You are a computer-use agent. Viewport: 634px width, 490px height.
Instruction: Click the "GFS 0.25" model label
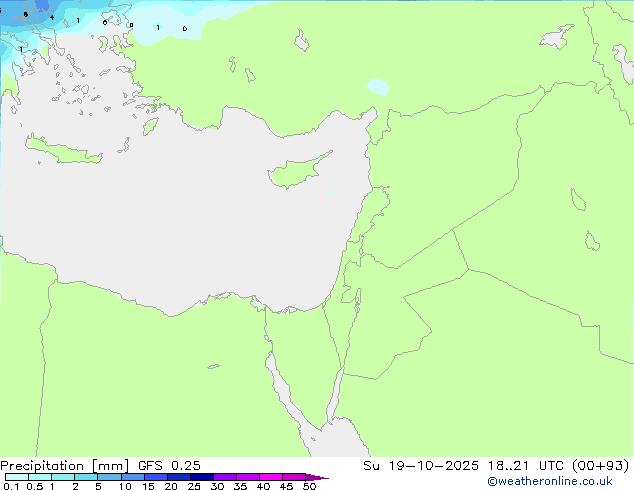point(169,466)
